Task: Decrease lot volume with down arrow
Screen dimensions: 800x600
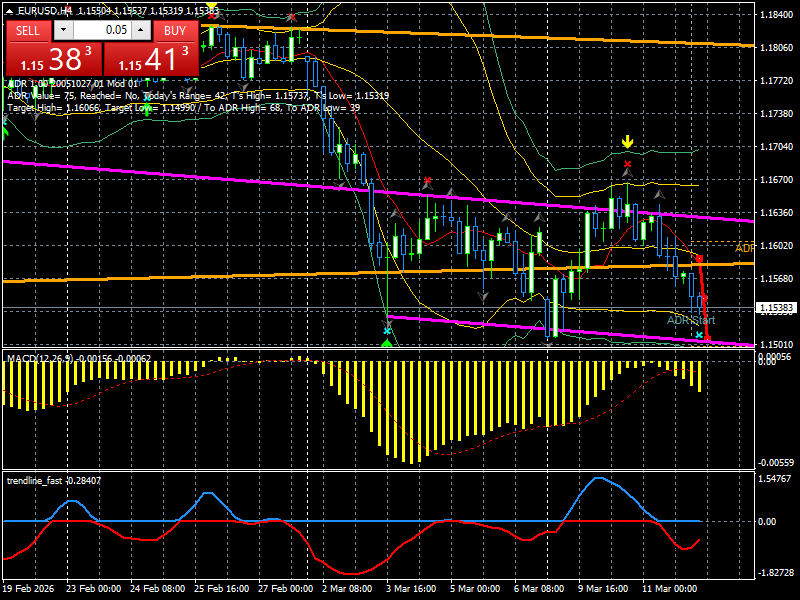Action: point(63,30)
